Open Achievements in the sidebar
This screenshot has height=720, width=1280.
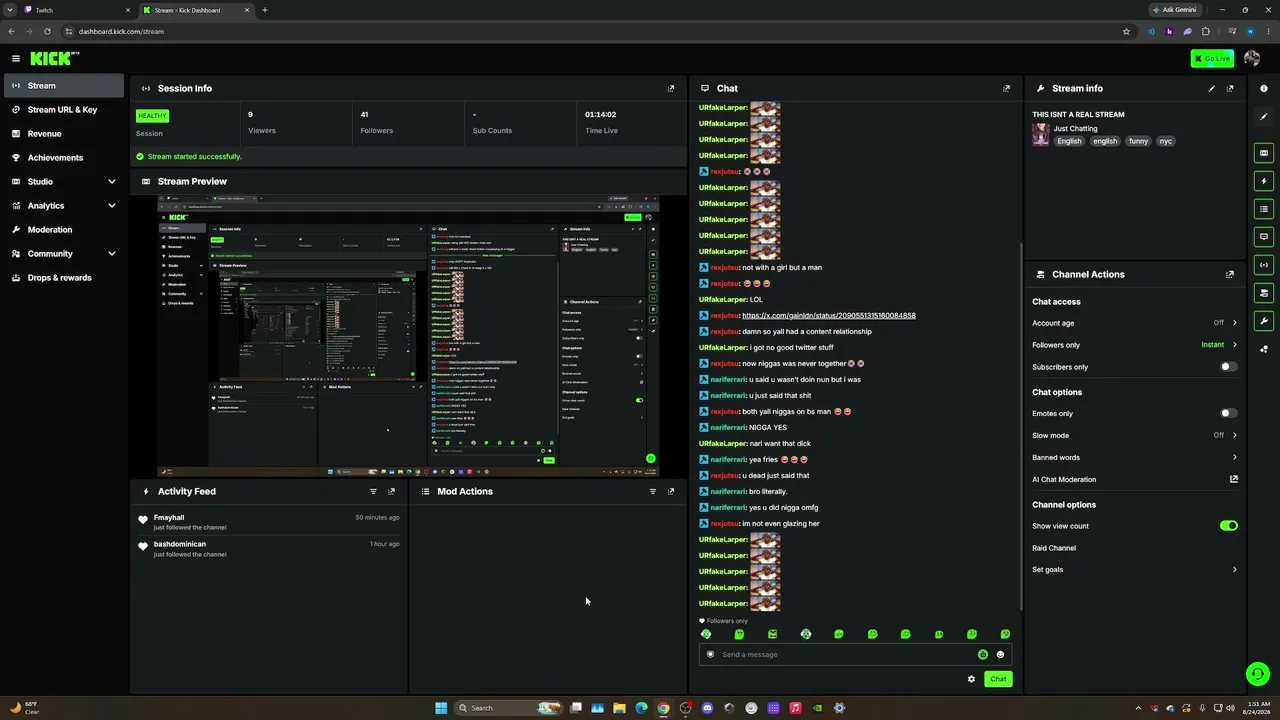(x=64, y=158)
